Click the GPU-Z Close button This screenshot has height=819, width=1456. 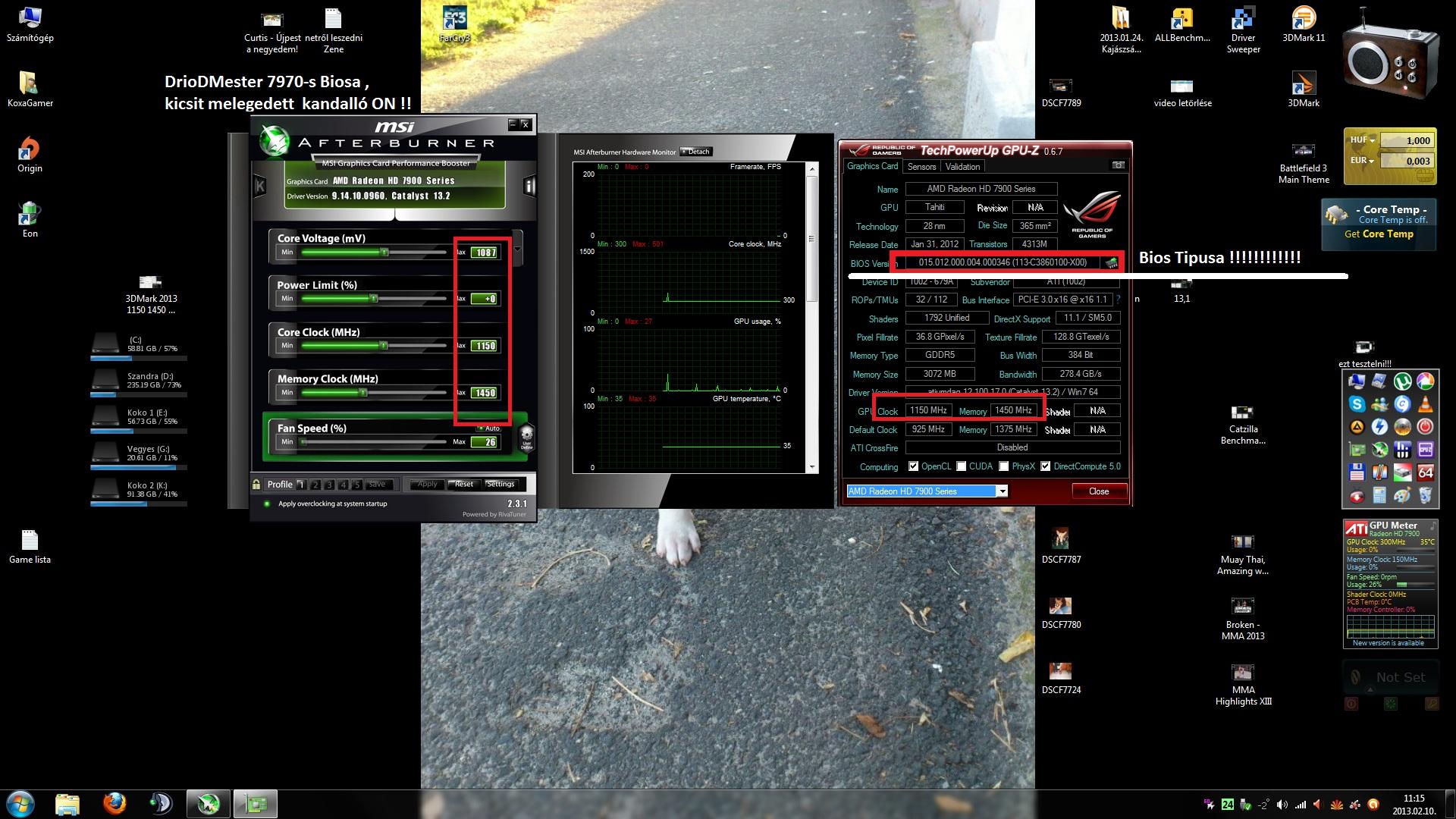[1099, 491]
